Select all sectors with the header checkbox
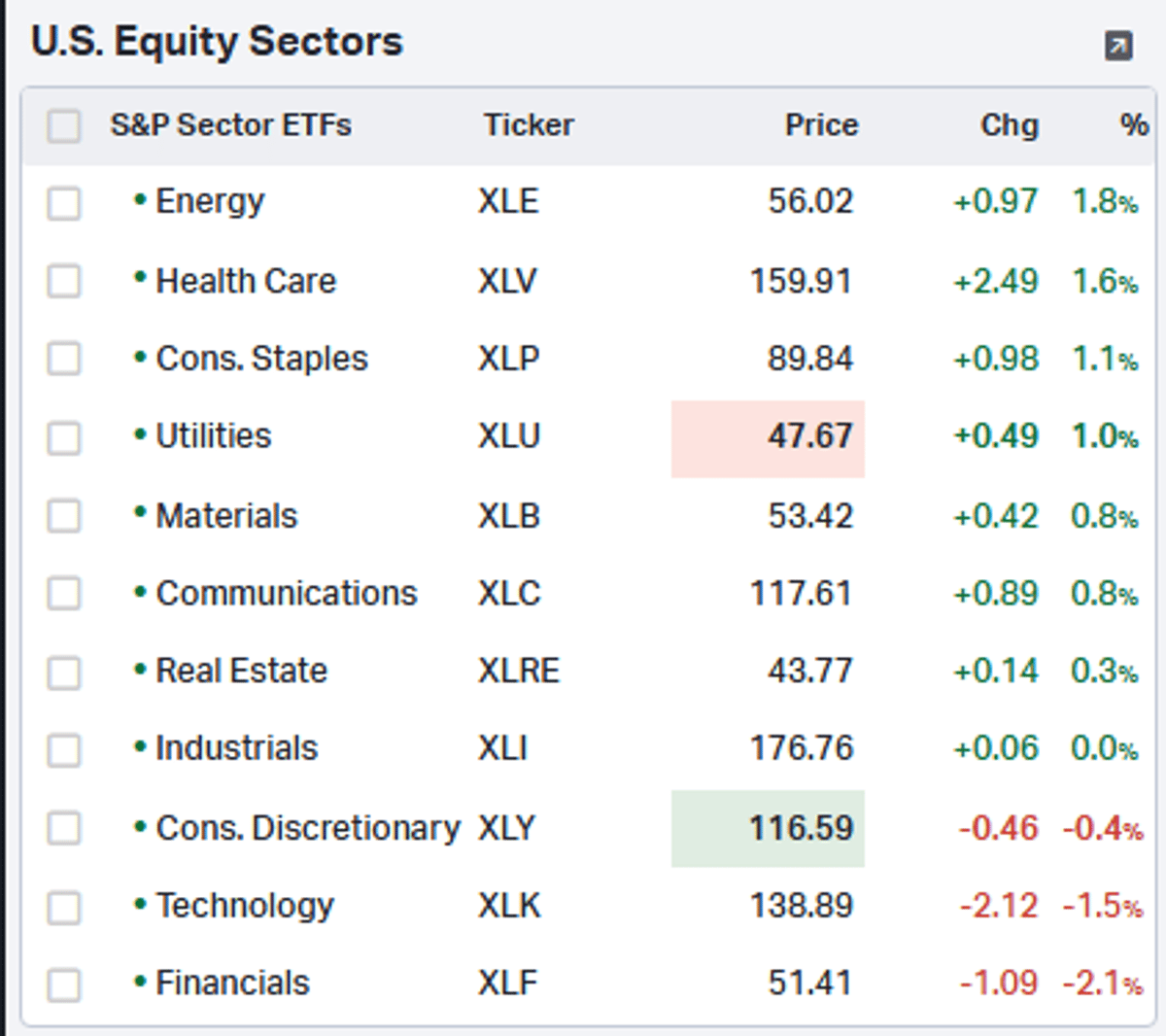1166x1036 pixels. [x=63, y=126]
